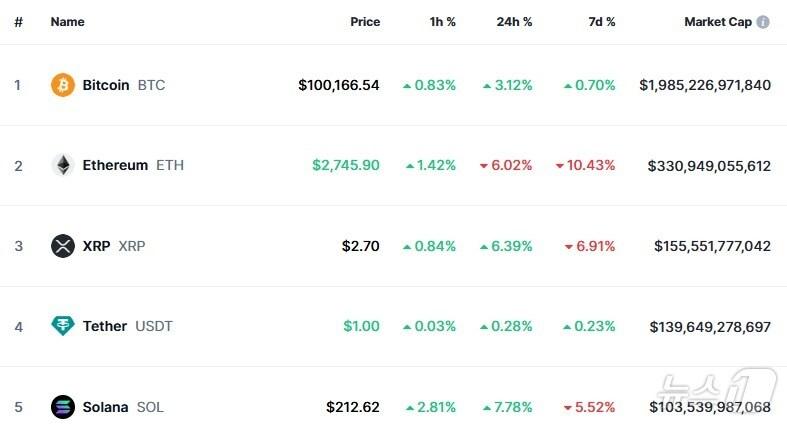Image resolution: width=787 pixels, height=425 pixels.
Task: Open the Bitcoin name link
Action: pyautogui.click(x=105, y=85)
